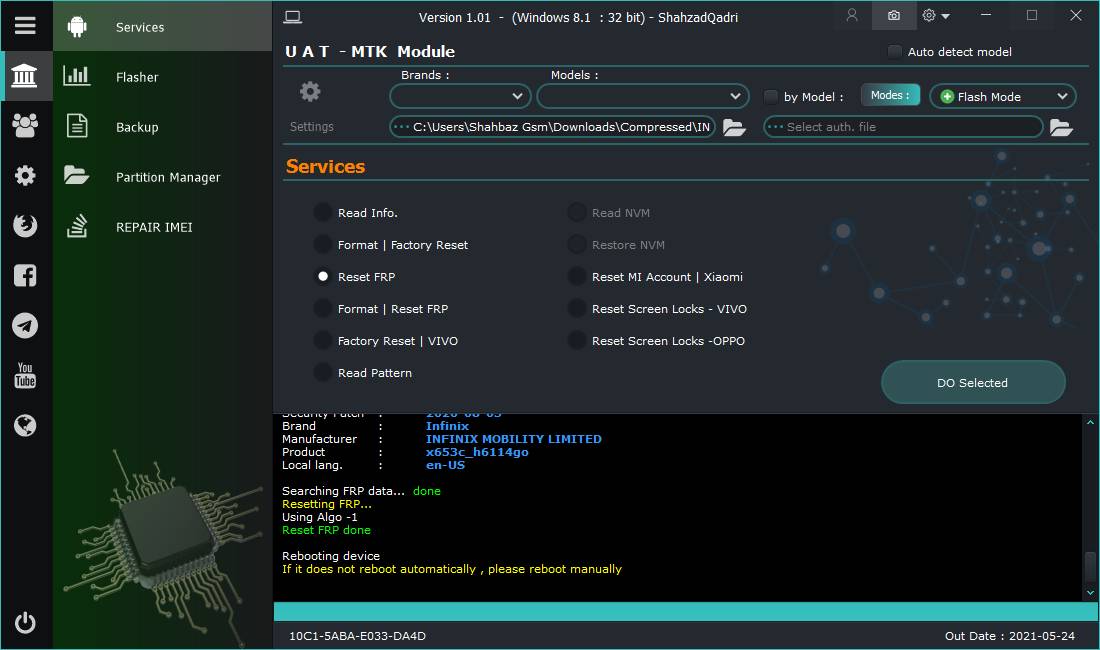Click the Android robot Services icon
Viewport: 1100px width, 650px height.
[77, 27]
